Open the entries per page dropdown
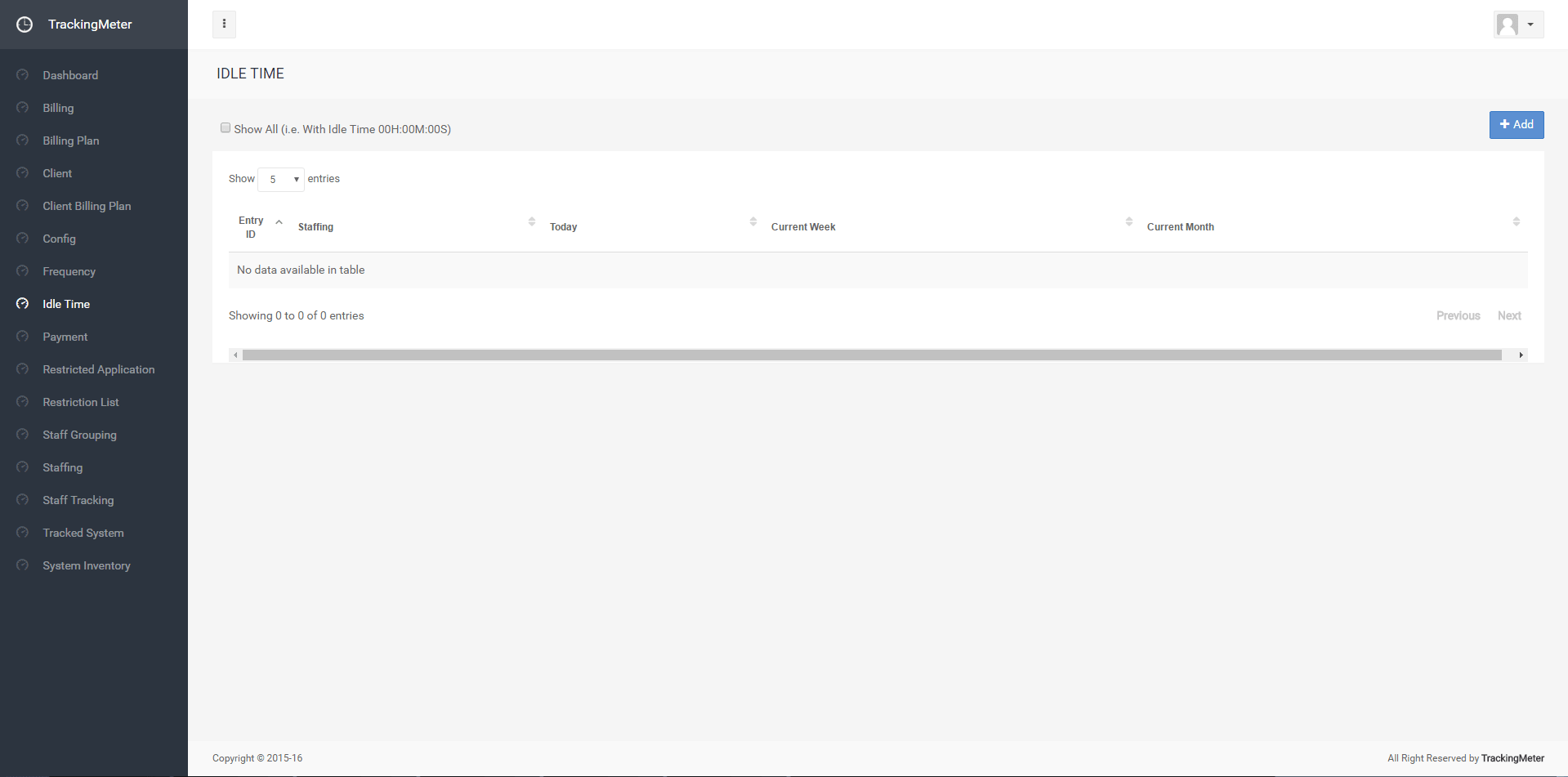The image size is (1568, 777). (281, 179)
